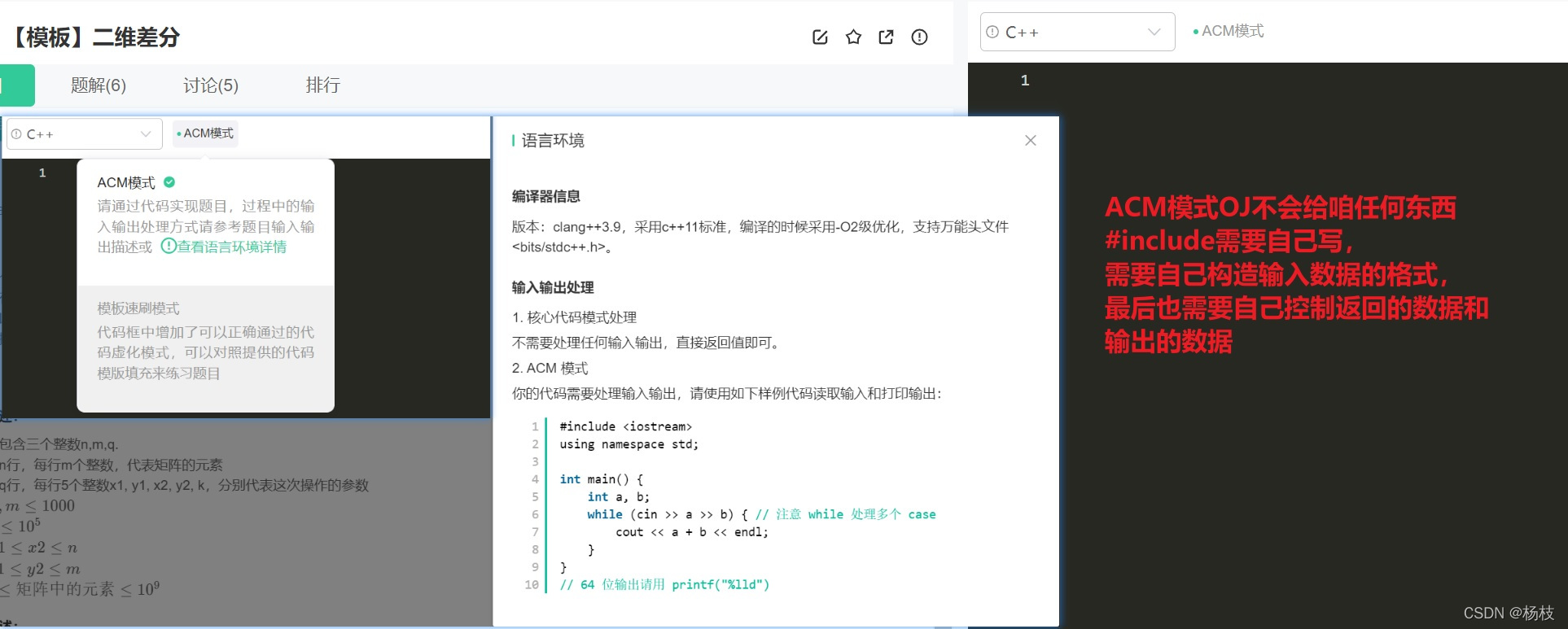Click the 'int main() {' code line

(x=601, y=479)
